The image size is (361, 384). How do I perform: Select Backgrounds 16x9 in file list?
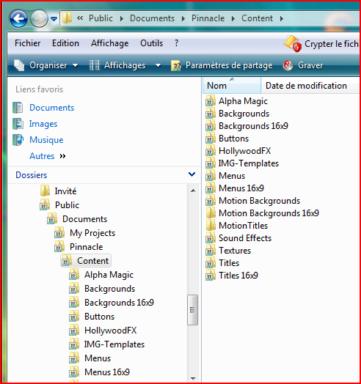tap(253, 126)
